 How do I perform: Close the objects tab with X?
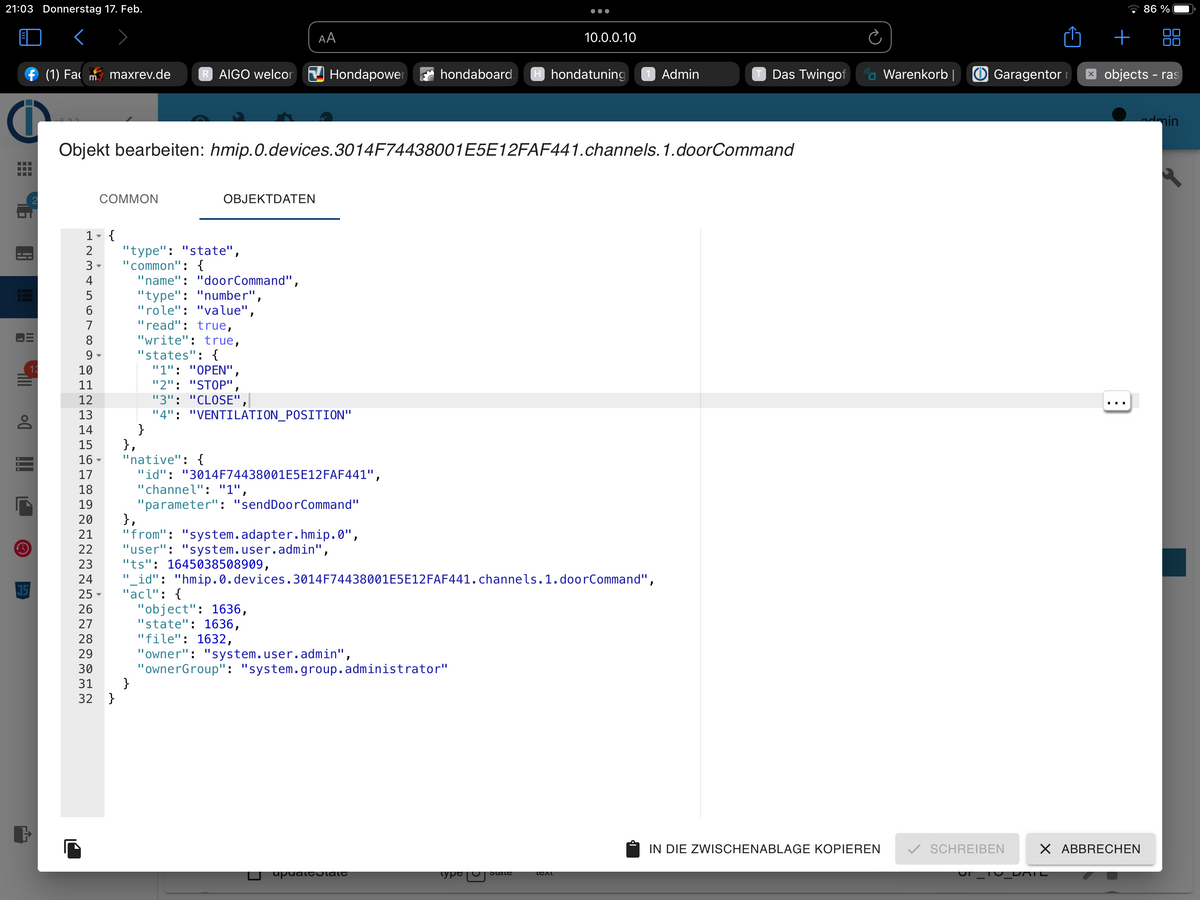(1091, 74)
